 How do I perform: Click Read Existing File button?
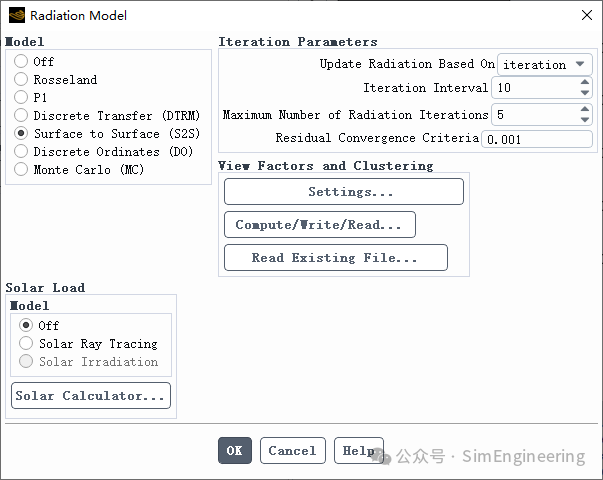coord(336,258)
